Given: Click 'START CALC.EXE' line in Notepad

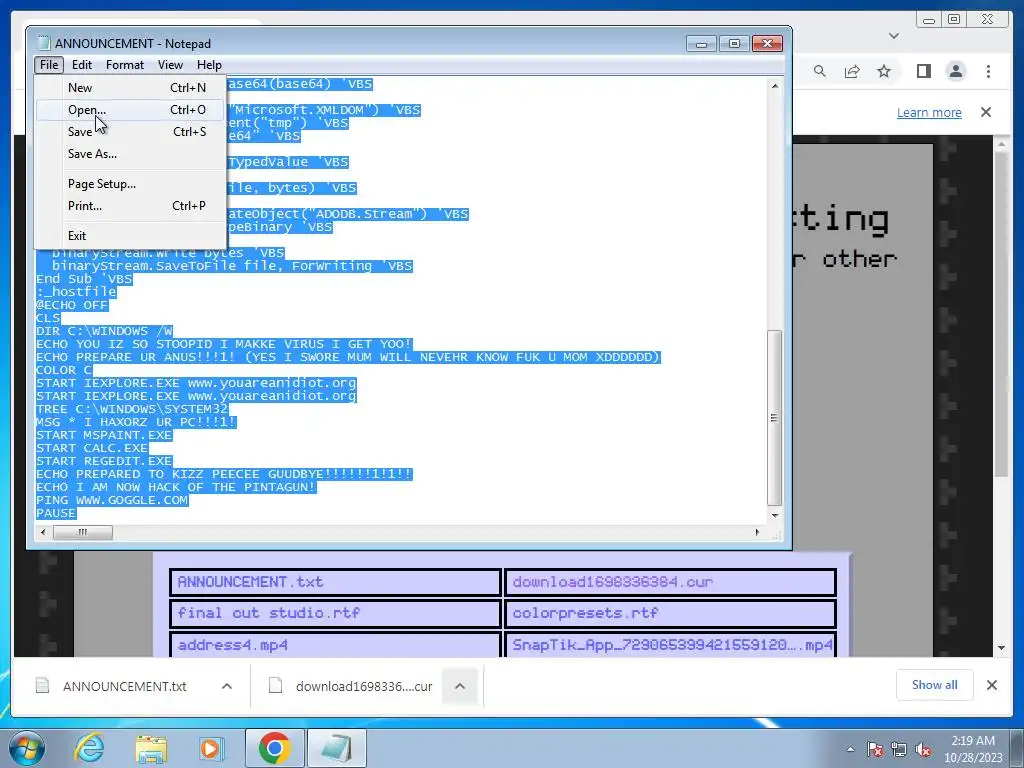Looking at the screenshot, I should tap(92, 448).
